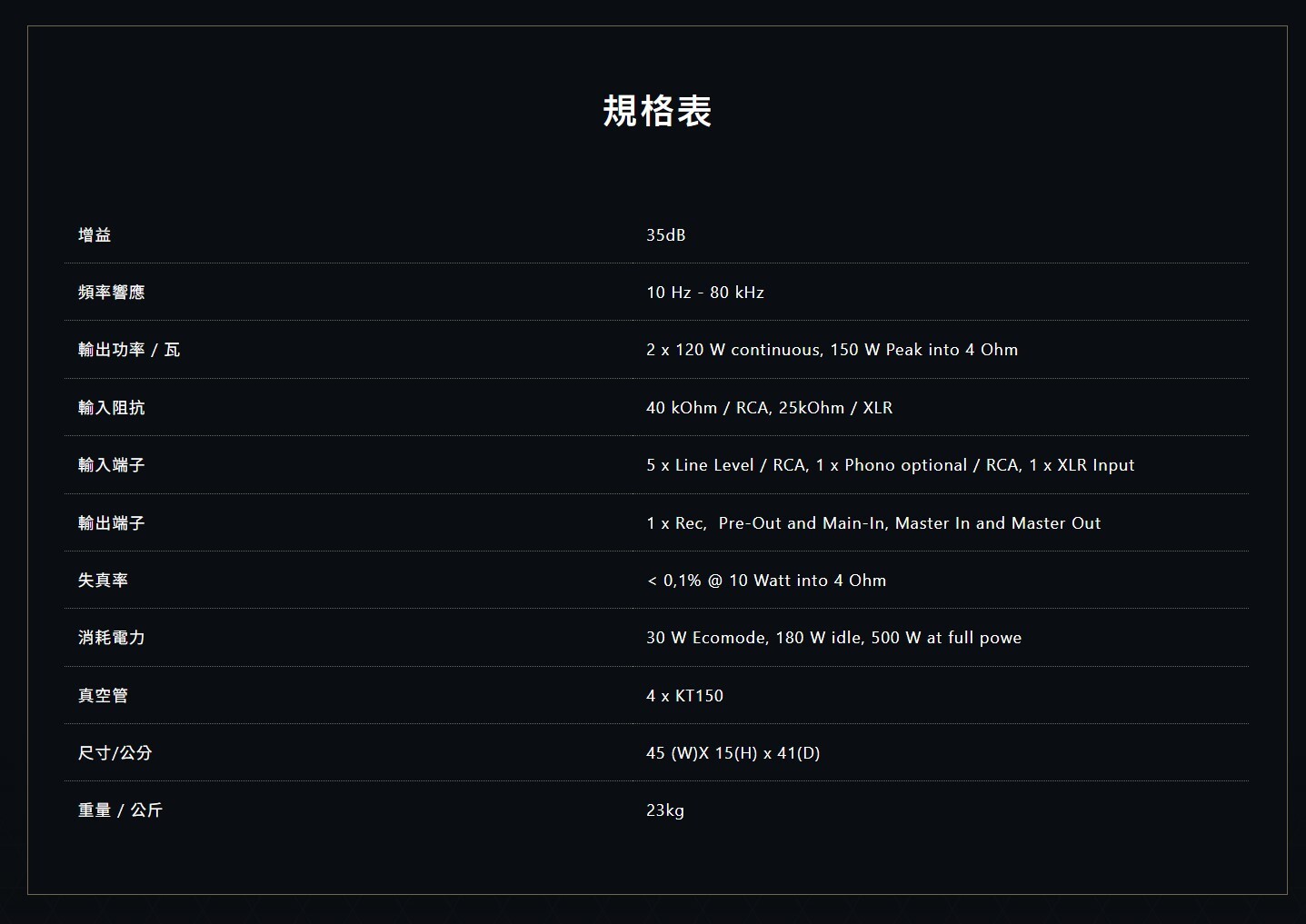Select the 輸入端子 label
Screen dimensions: 1306x924
111,465
